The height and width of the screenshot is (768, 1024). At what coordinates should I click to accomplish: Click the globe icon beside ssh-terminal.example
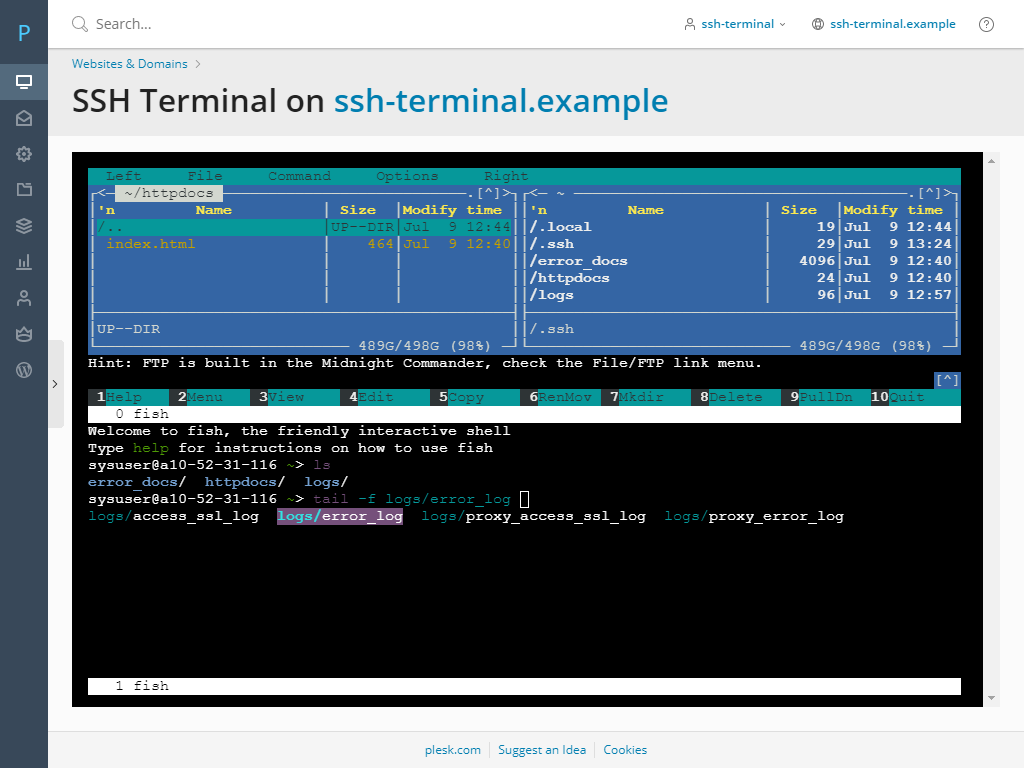pyautogui.click(x=817, y=24)
